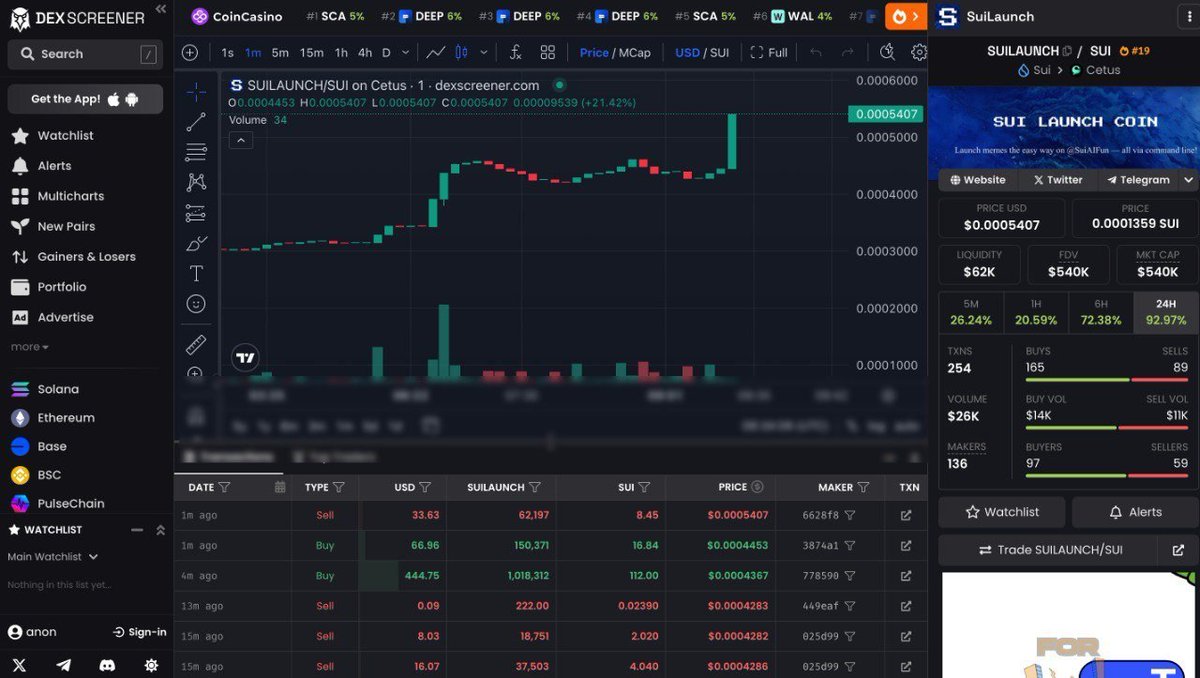This screenshot has width=1200, height=678.
Task: Open the Fibonacci retracement tool
Action: coord(196,152)
